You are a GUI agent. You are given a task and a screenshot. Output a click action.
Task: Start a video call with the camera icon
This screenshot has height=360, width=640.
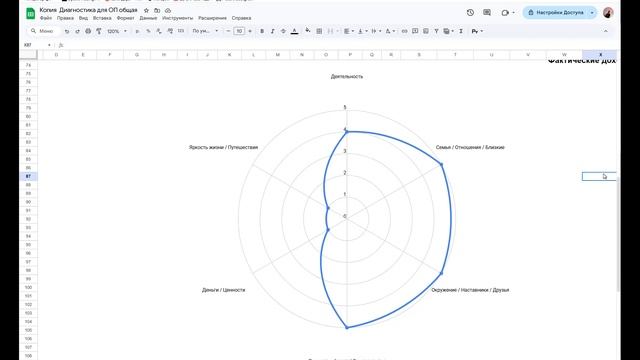tap(505, 13)
